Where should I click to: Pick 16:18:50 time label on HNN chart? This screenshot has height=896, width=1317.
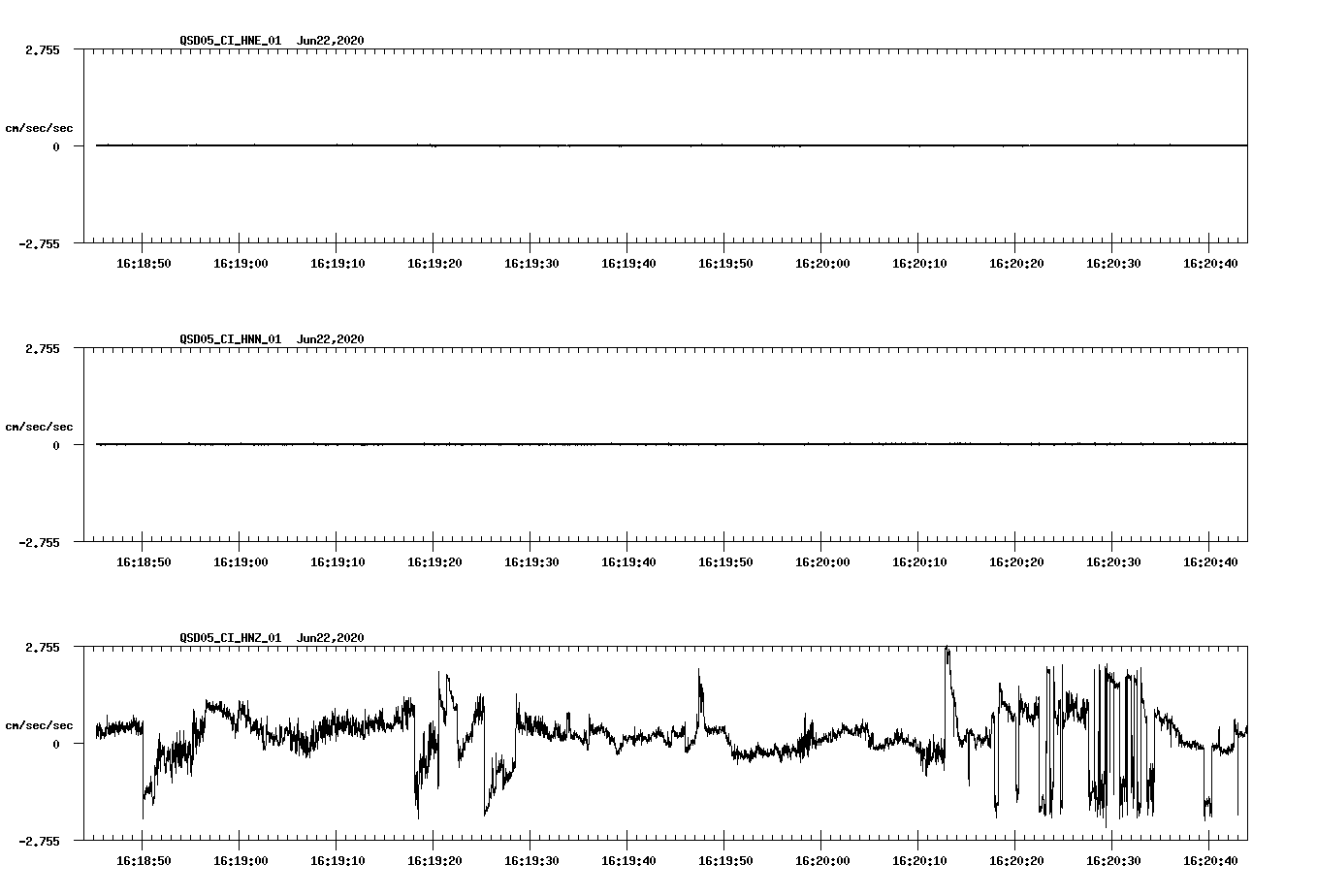click(x=144, y=561)
